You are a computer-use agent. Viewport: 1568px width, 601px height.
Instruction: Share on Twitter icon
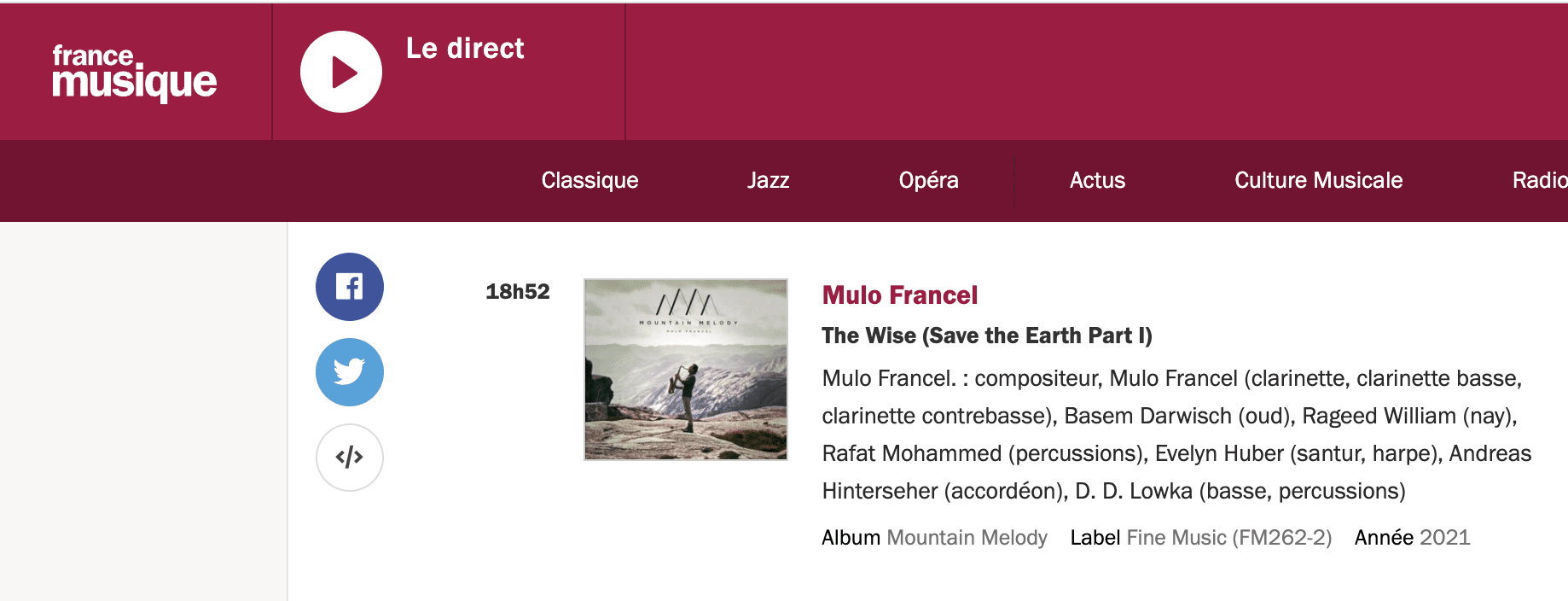tap(350, 372)
